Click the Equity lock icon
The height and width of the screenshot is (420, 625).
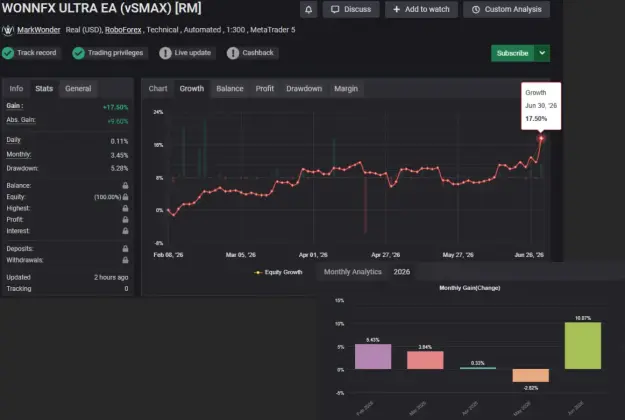(x=125, y=196)
